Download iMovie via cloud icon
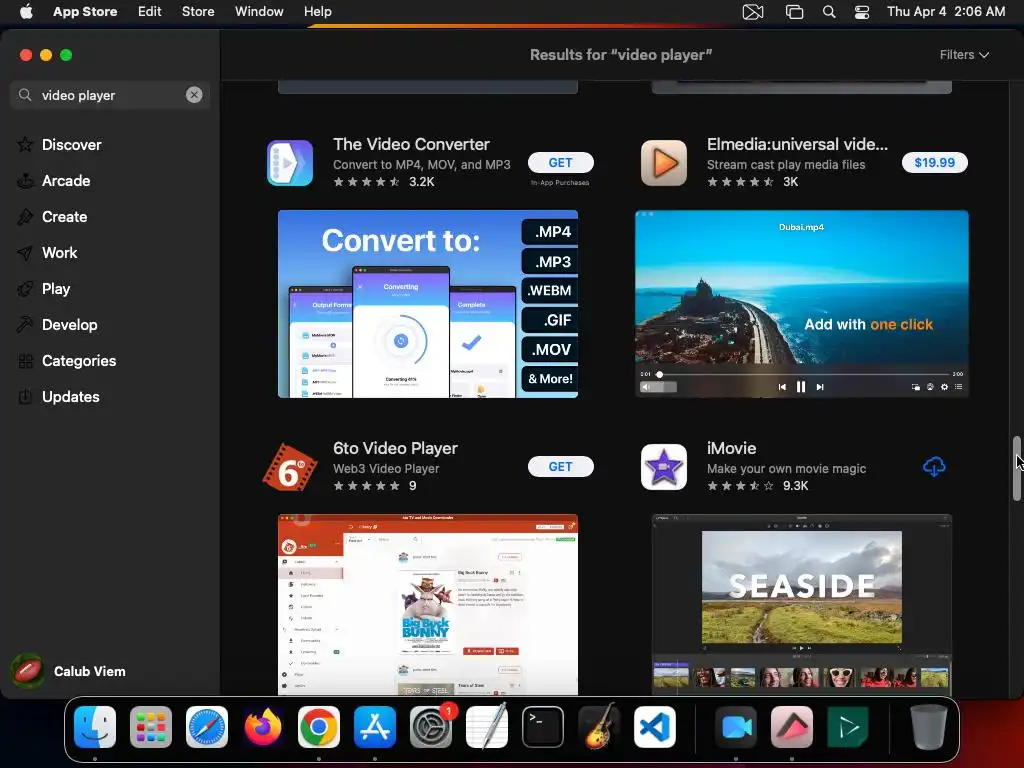The height and width of the screenshot is (768, 1024). click(x=934, y=466)
